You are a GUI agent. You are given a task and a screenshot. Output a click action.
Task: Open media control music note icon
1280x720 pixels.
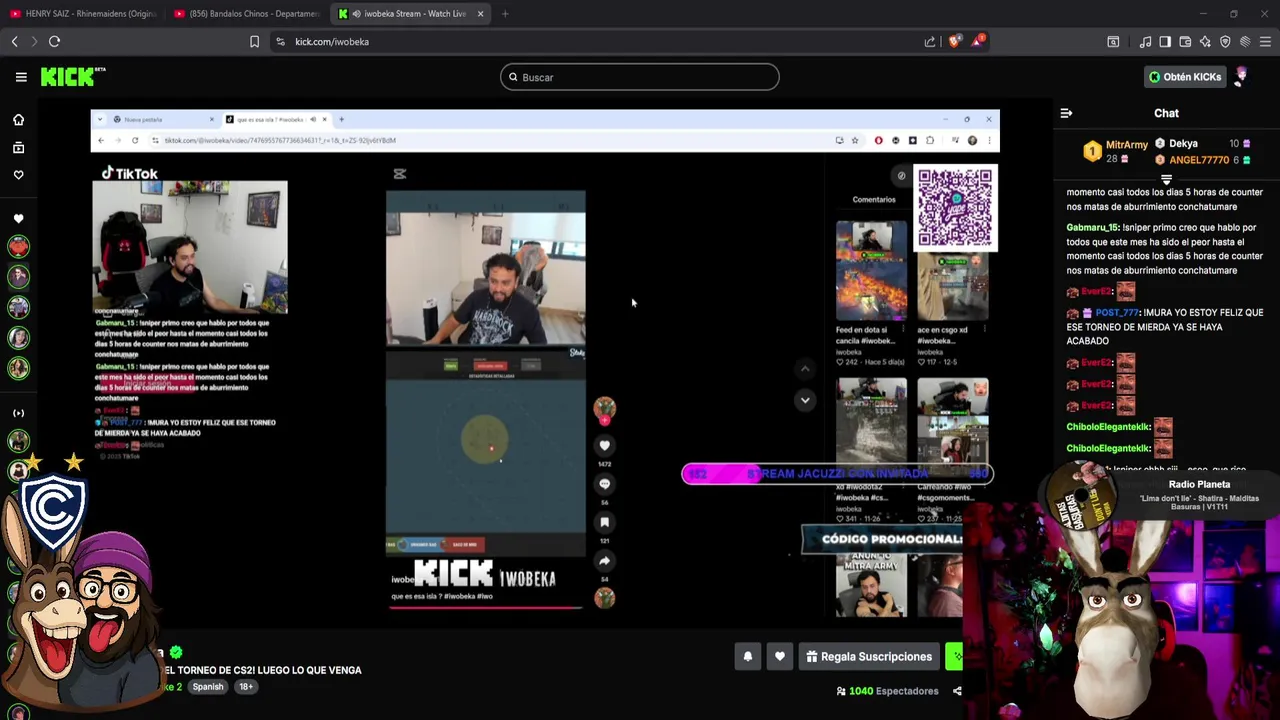1145,41
